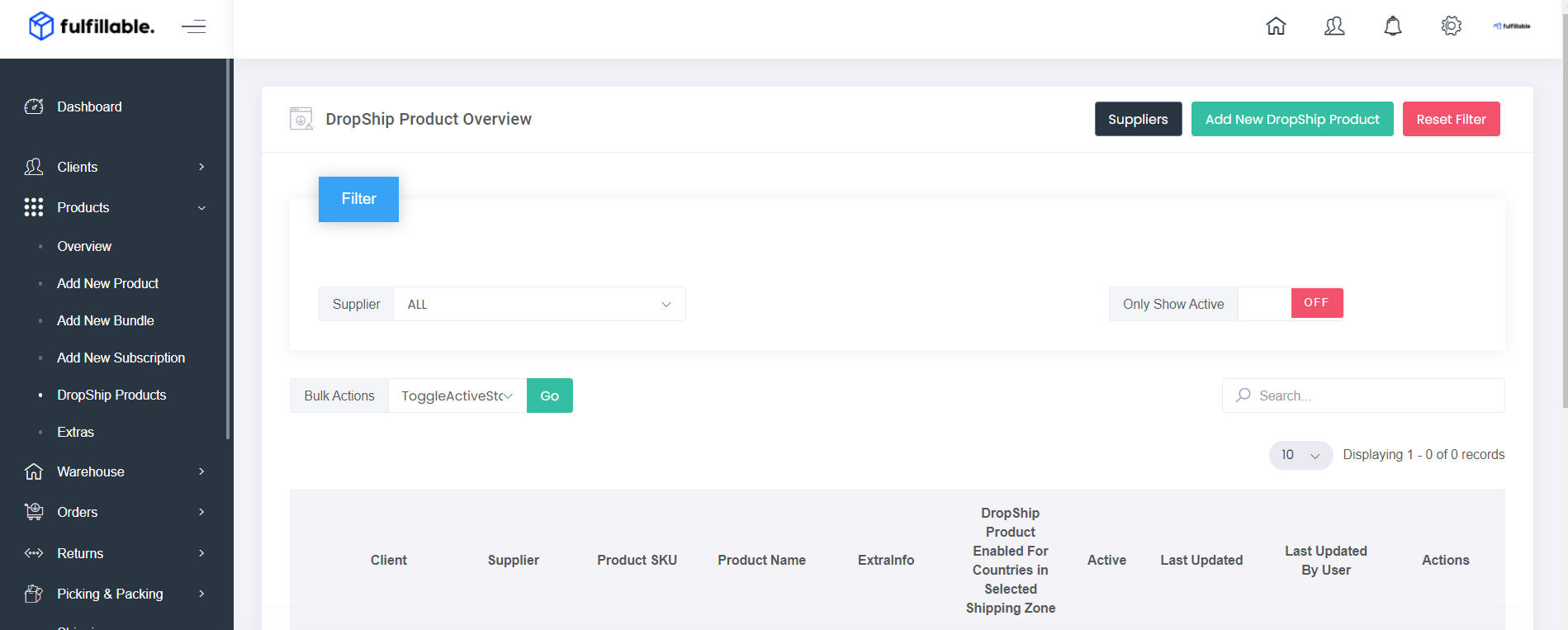The height and width of the screenshot is (630, 1568).
Task: Open the Supplier ALL dropdown
Action: (539, 304)
